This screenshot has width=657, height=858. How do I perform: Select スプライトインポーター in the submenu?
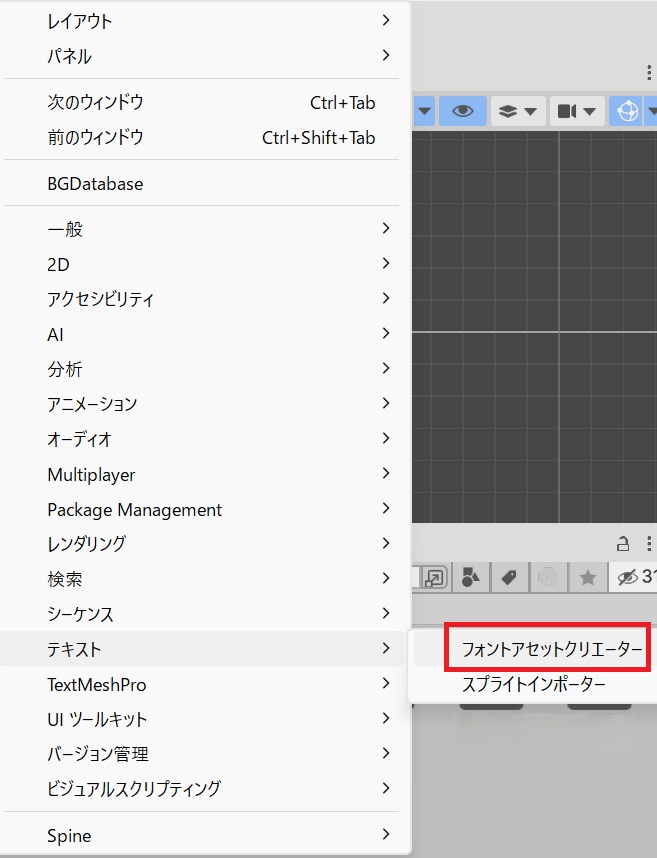(x=534, y=684)
